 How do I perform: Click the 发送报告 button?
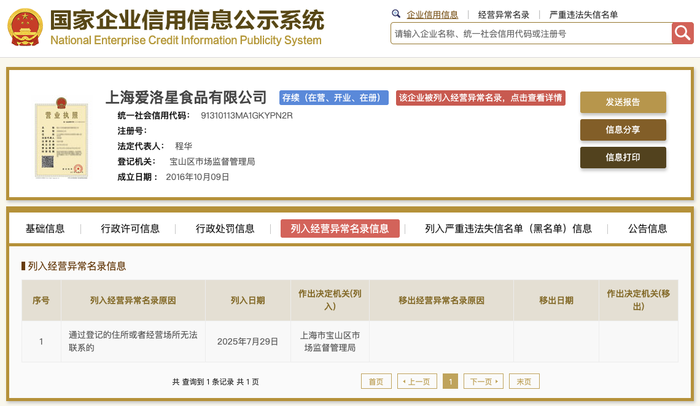tap(623, 102)
